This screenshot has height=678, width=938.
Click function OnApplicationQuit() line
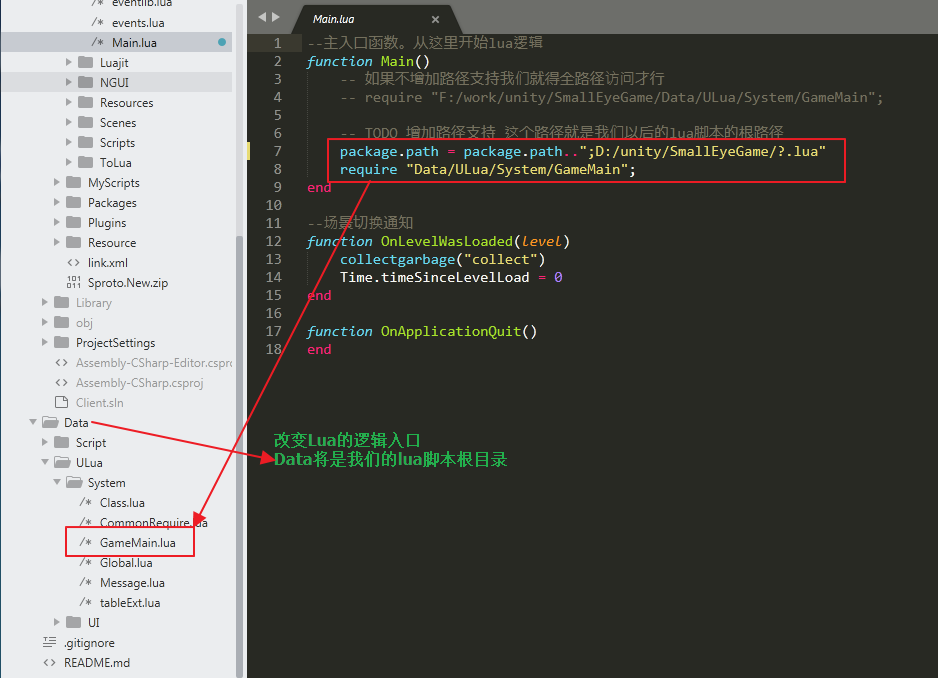[422, 331]
